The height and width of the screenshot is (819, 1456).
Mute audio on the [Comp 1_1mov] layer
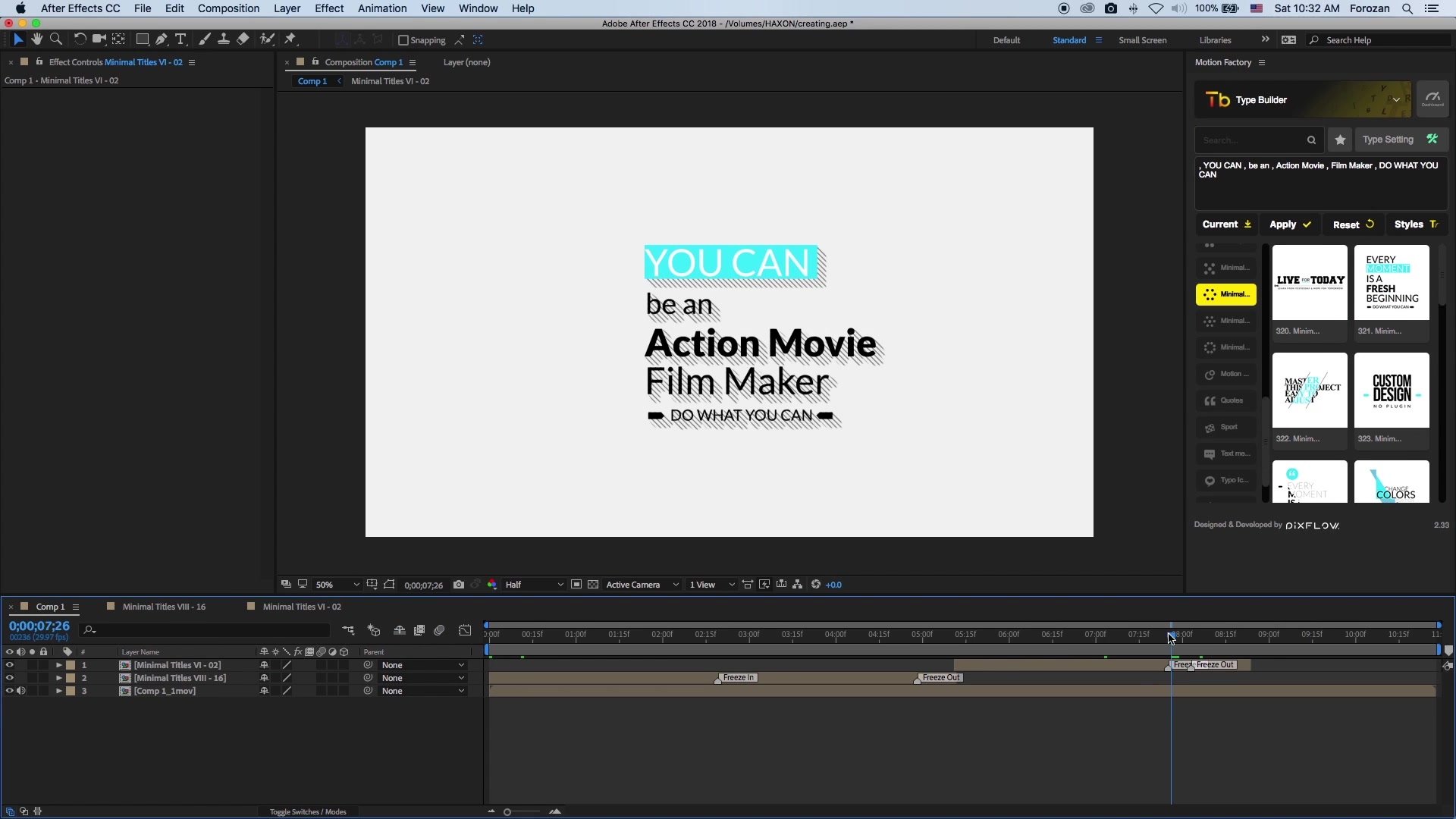(x=20, y=691)
